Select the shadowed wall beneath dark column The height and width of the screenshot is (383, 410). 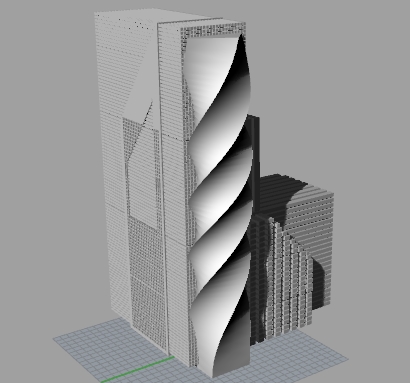(x=258, y=283)
